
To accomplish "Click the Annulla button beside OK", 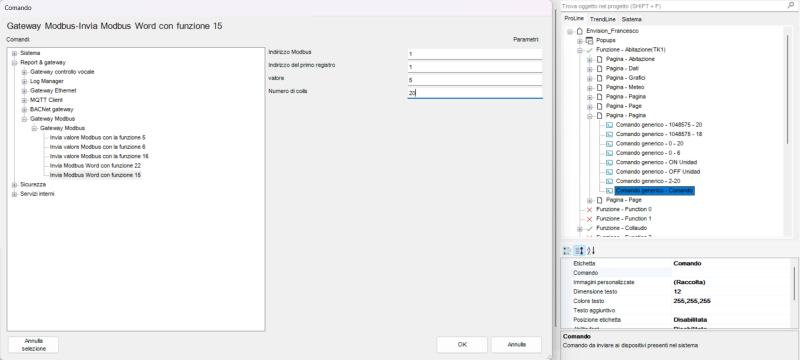I will pyautogui.click(x=516, y=345).
